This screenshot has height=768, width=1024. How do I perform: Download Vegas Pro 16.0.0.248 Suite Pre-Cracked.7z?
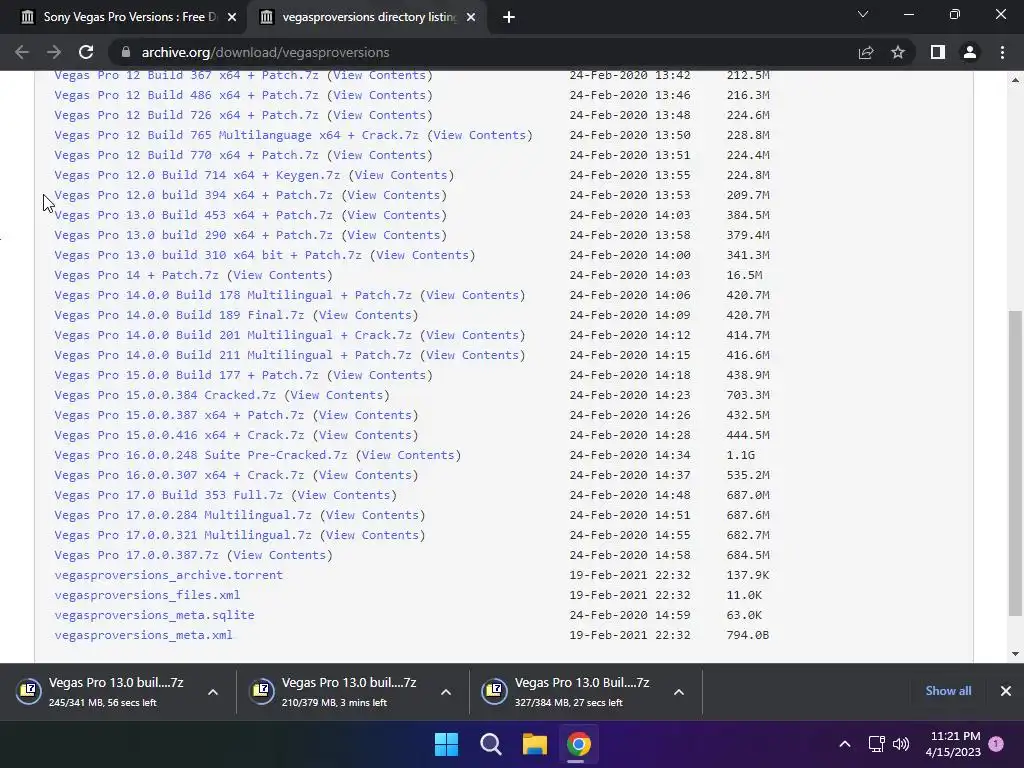pyautogui.click(x=200, y=455)
